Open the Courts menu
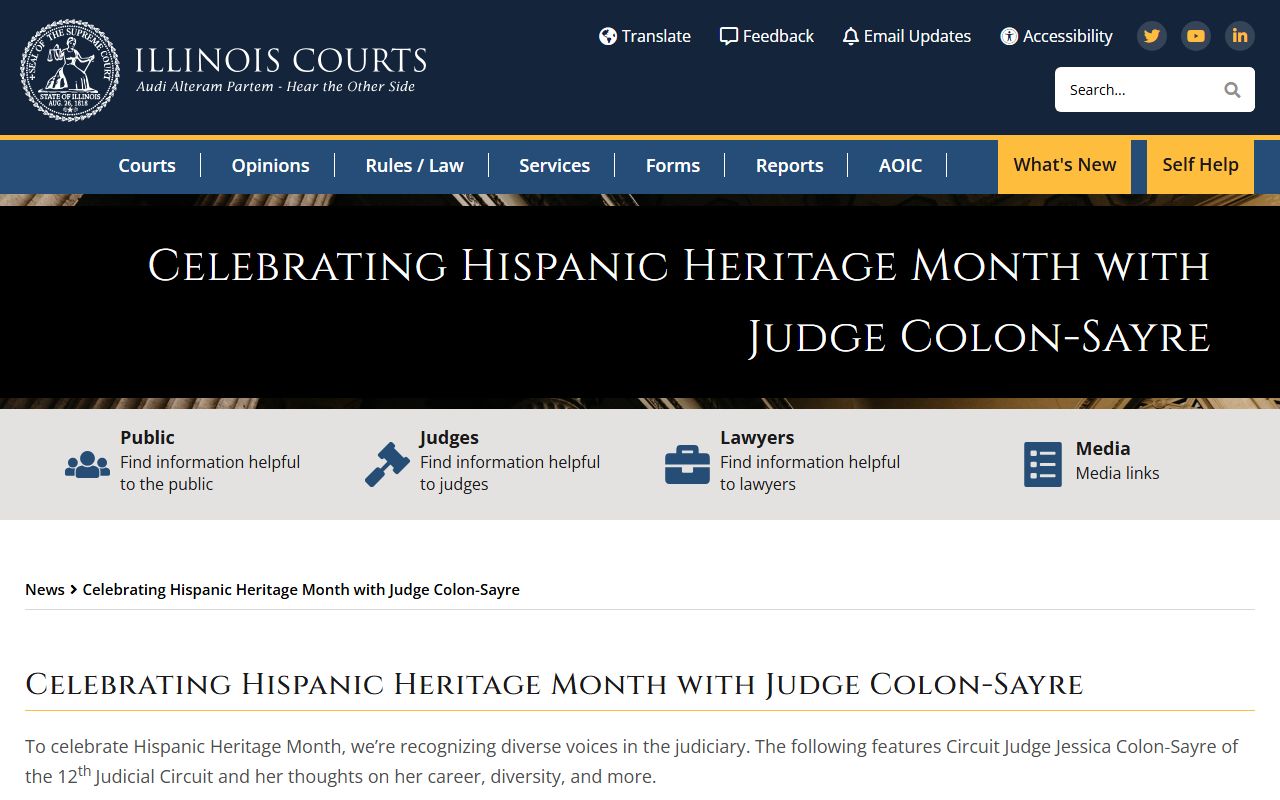 [147, 166]
